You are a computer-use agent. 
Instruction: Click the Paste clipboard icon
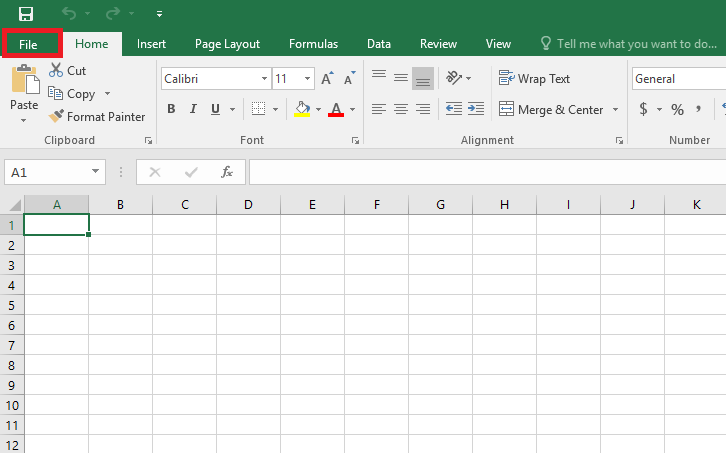pos(25,79)
